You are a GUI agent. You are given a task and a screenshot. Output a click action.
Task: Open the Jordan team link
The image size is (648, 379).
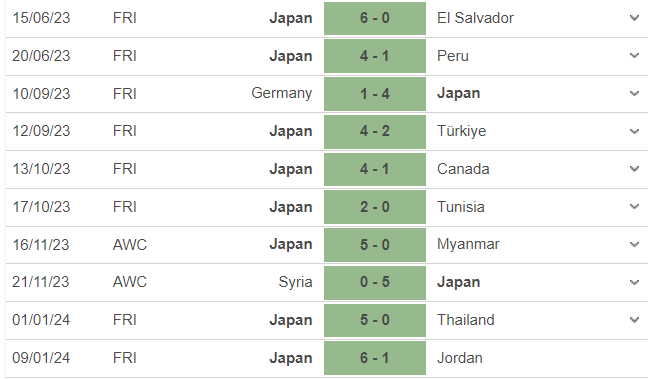pos(460,358)
